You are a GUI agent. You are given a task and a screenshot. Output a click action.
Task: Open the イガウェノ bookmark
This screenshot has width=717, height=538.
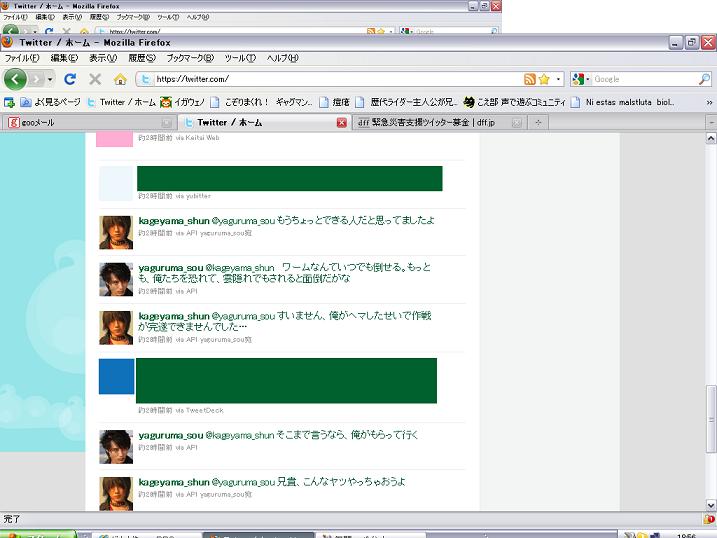[182, 102]
